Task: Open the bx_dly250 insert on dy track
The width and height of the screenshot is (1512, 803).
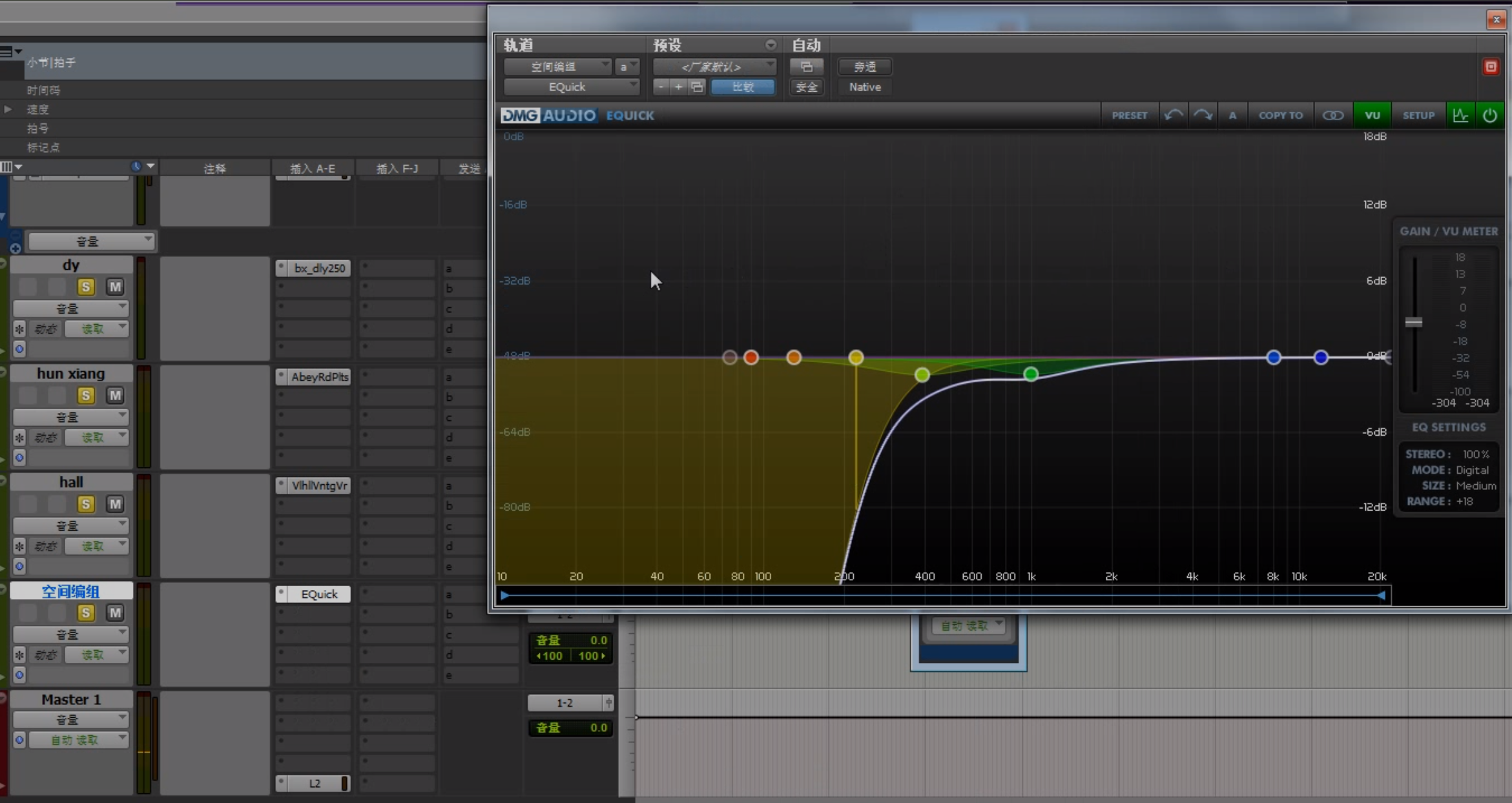Action: pos(319,268)
